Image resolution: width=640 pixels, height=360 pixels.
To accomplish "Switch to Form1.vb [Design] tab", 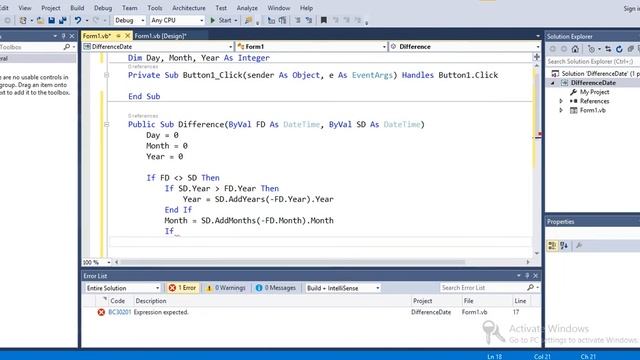I will 160,36.
